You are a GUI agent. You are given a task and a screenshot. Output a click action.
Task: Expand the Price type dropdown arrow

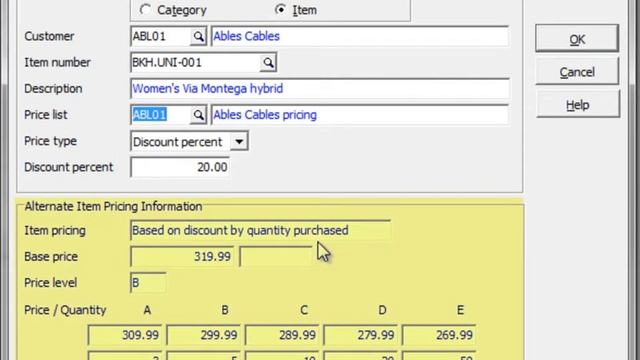(x=239, y=142)
